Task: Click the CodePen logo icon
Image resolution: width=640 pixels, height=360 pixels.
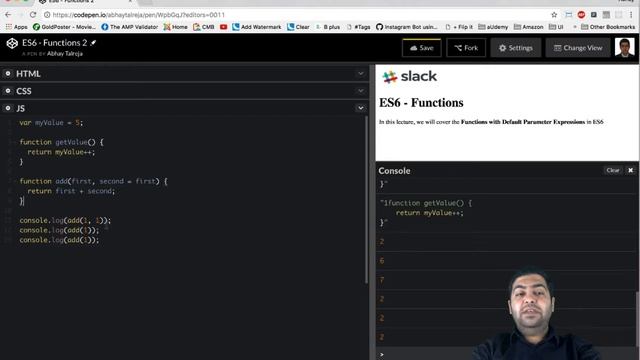Action: [x=12, y=43]
